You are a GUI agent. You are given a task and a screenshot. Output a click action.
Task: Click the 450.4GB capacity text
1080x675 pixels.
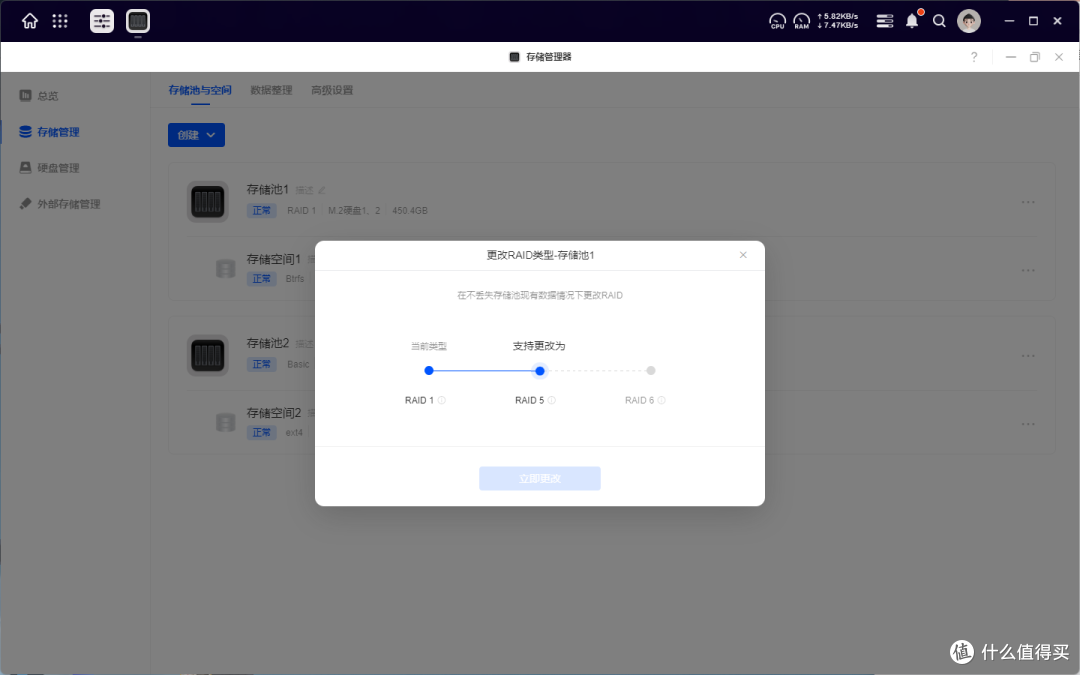(x=410, y=211)
